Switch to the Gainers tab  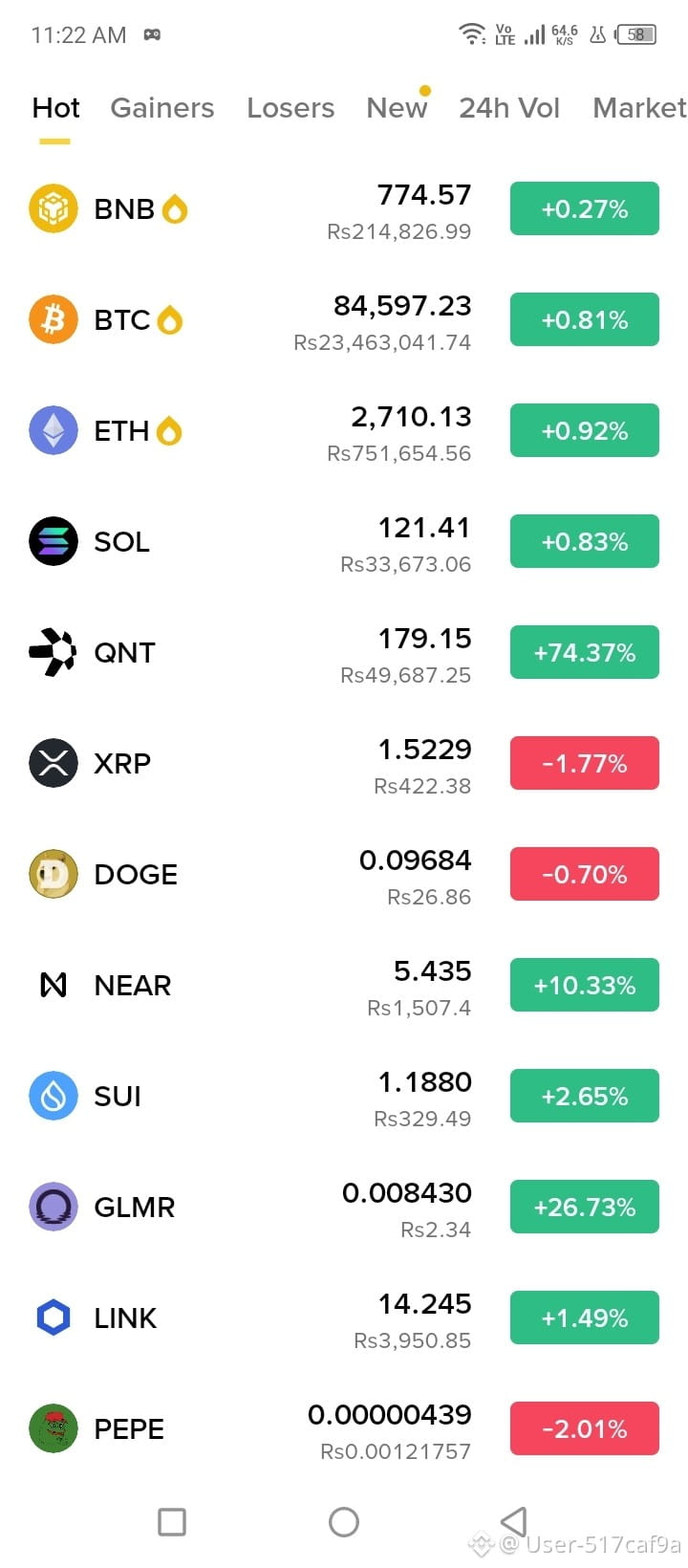point(162,108)
